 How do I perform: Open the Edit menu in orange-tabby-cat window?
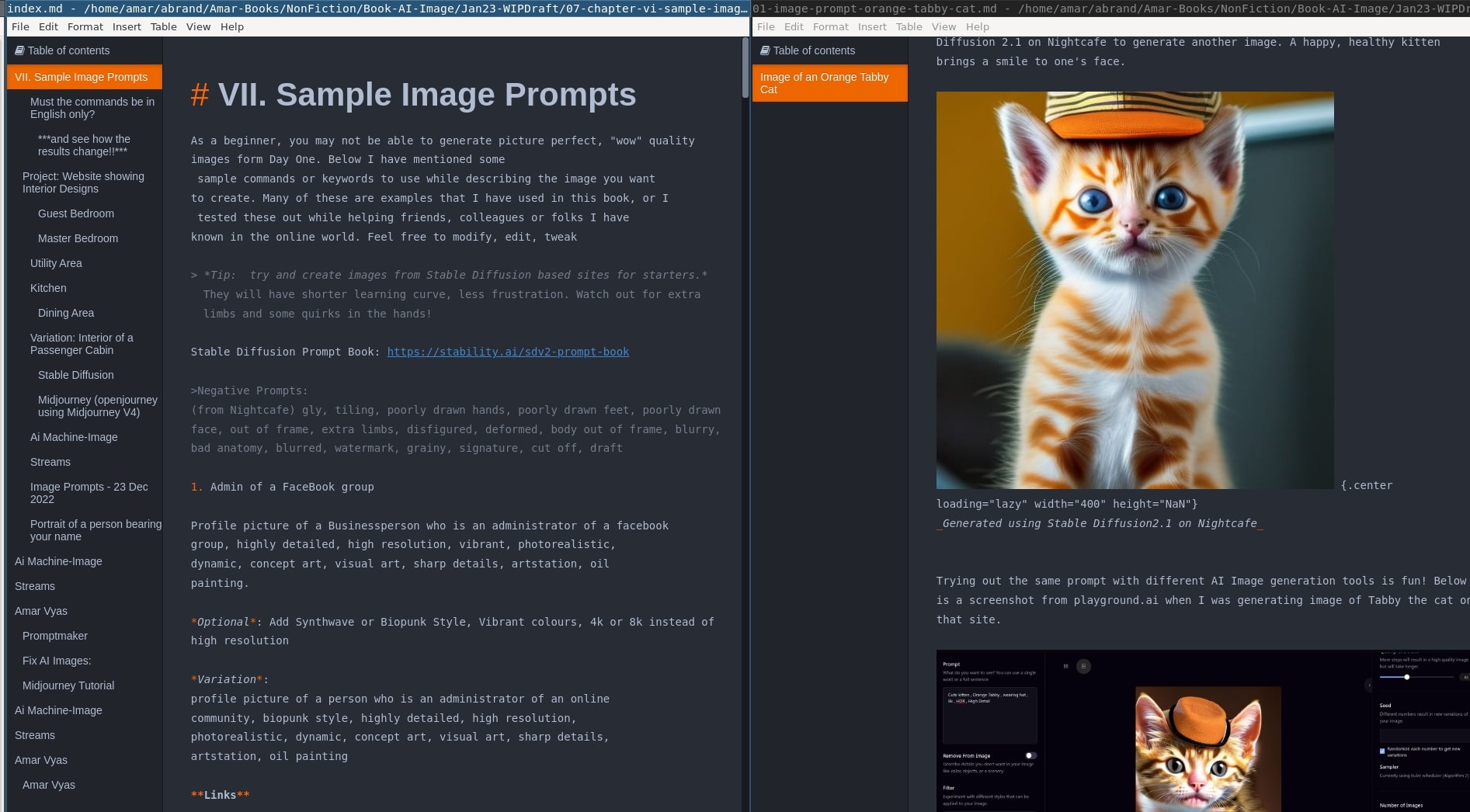tap(794, 26)
